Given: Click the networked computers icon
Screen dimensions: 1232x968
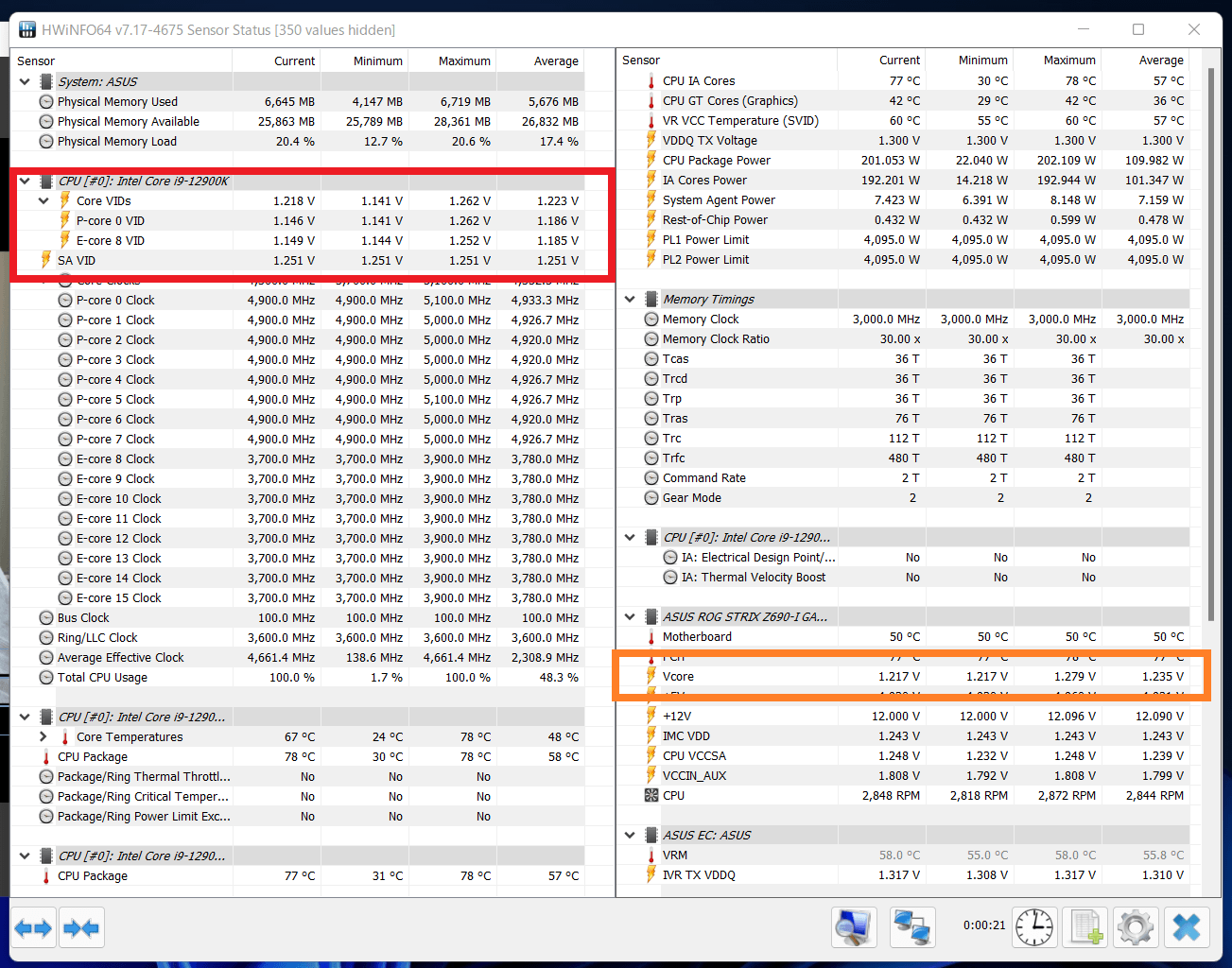Looking at the screenshot, I should tap(912, 927).
